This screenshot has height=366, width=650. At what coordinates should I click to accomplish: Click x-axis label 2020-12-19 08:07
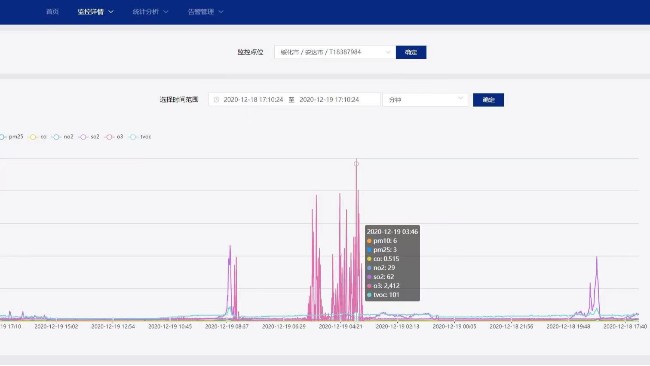tap(227, 327)
